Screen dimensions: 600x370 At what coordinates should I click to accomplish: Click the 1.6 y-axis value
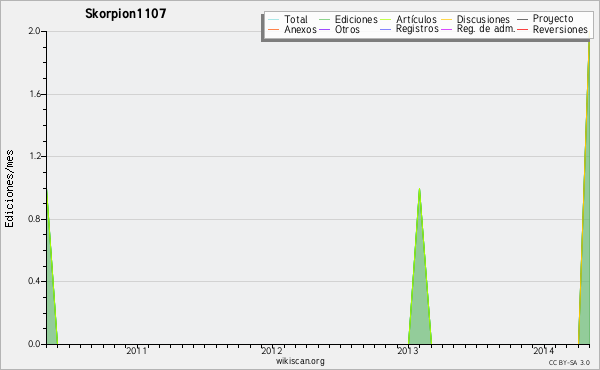tap(34, 94)
